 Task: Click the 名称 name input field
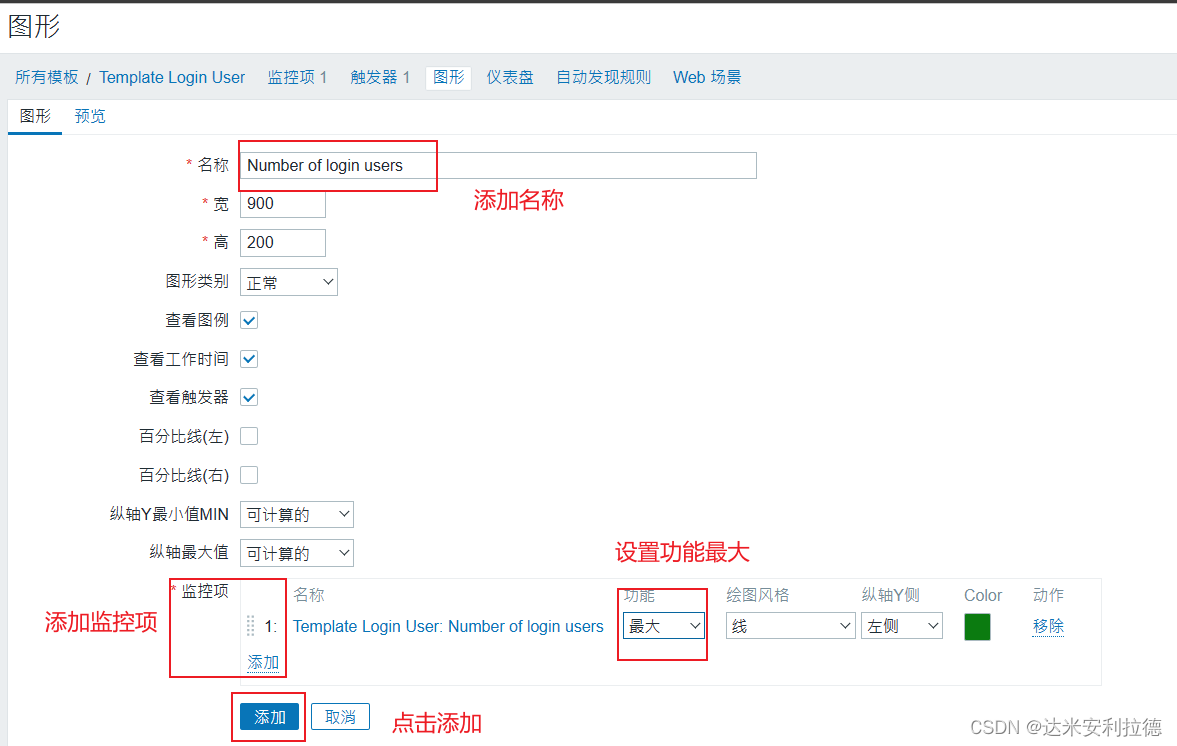pos(498,165)
